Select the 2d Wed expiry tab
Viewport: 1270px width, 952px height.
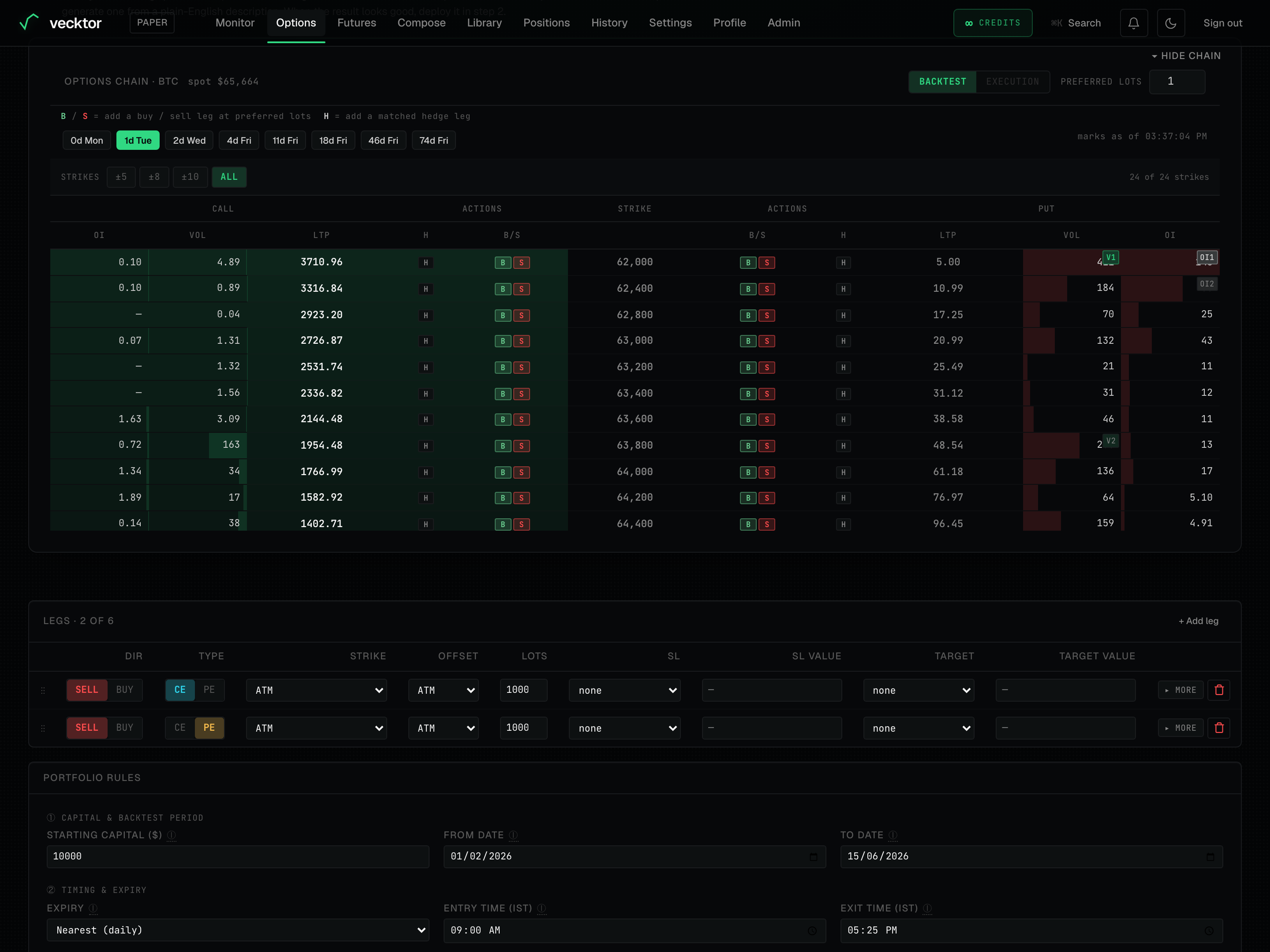point(189,141)
